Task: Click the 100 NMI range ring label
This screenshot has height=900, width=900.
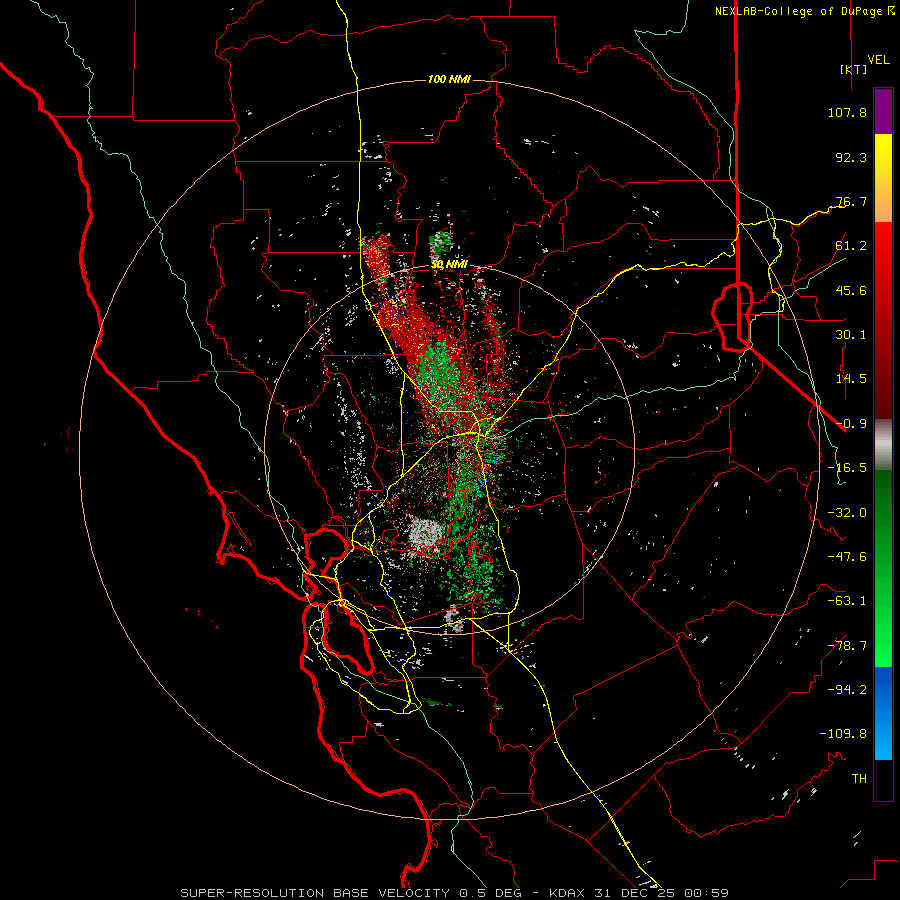Action: tap(449, 79)
